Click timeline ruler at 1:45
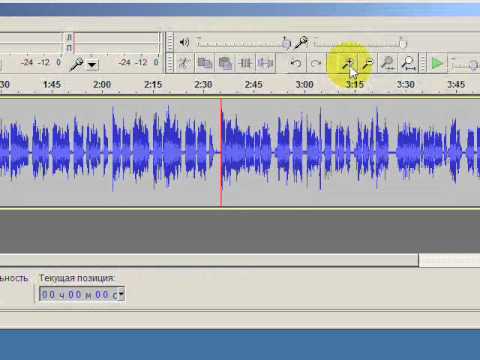Screen dimensions: 480x360 point(52,84)
